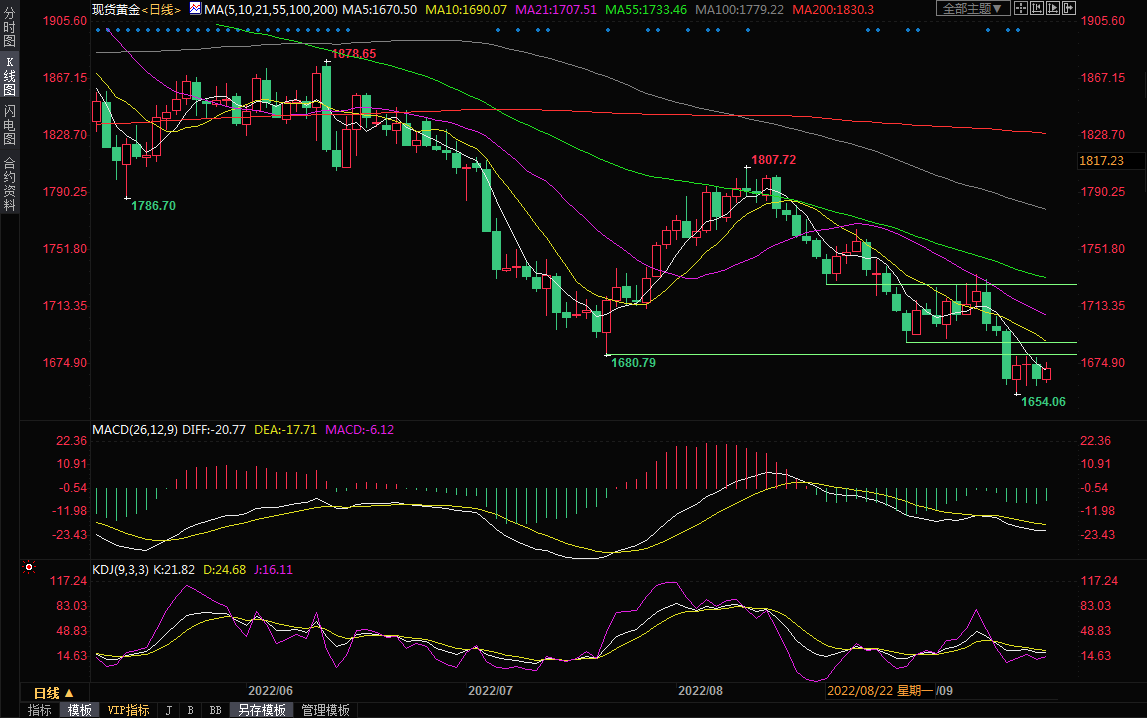Click the J:16.11 value
This screenshot has width=1147, height=718.
click(x=273, y=569)
